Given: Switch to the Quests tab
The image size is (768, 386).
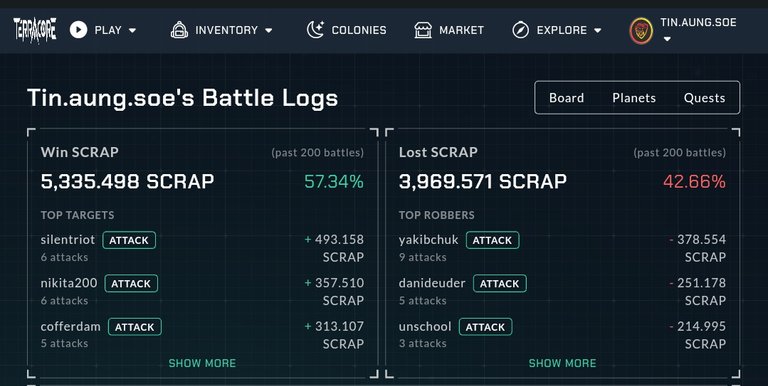Looking at the screenshot, I should pos(704,98).
